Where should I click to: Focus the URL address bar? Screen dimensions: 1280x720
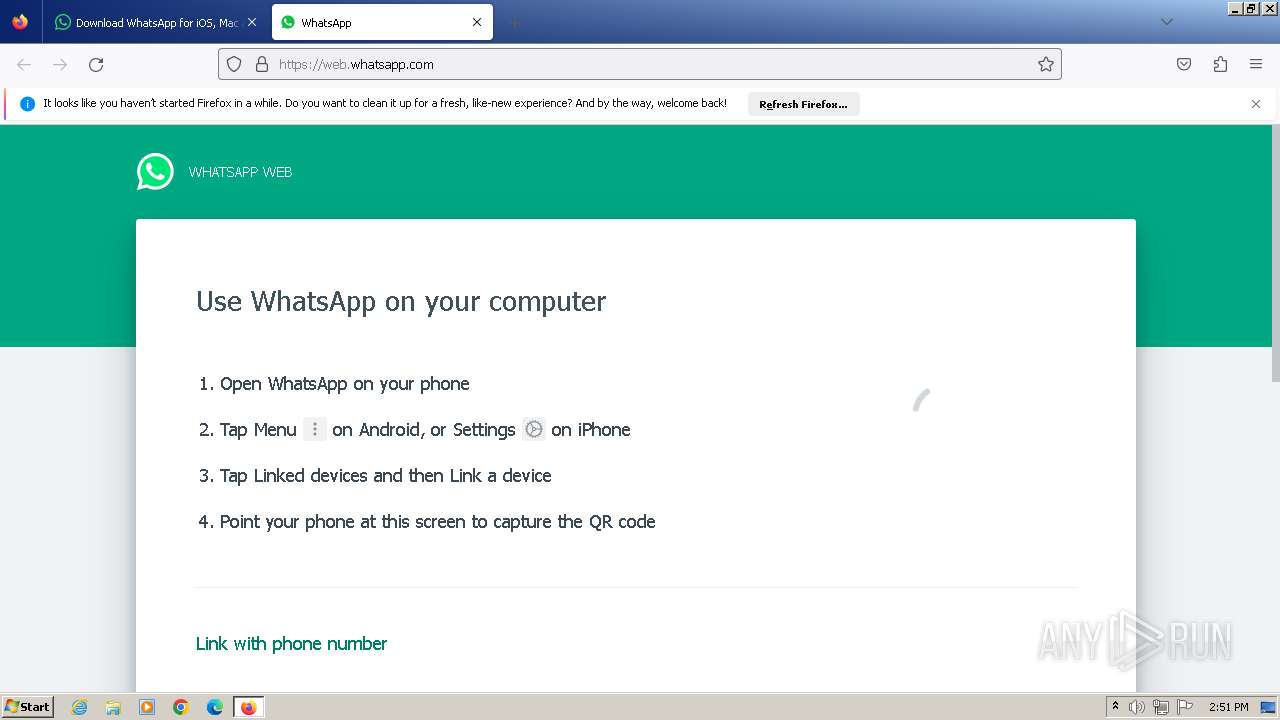640,64
